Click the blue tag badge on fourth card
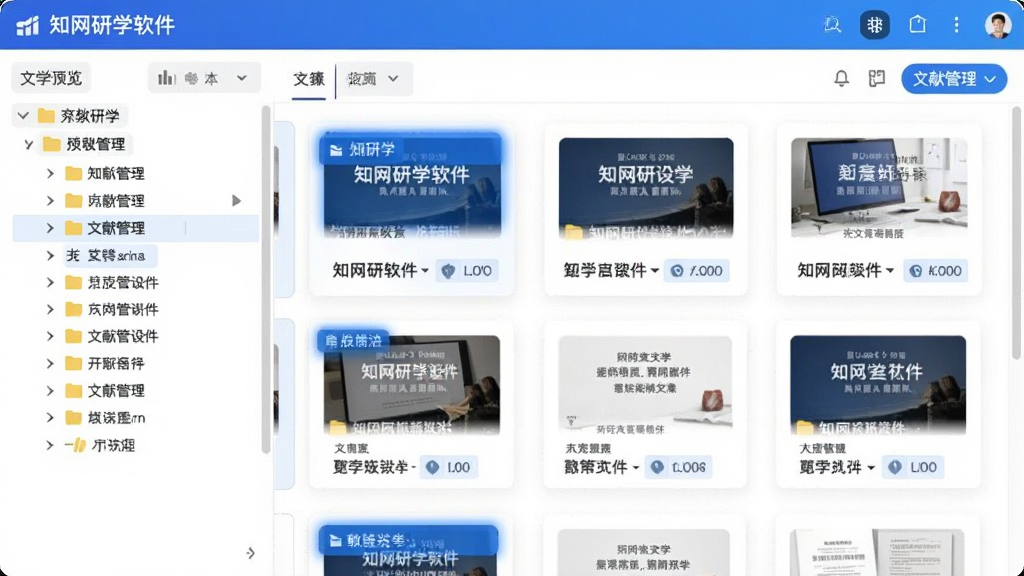1024x576 pixels. coord(353,340)
